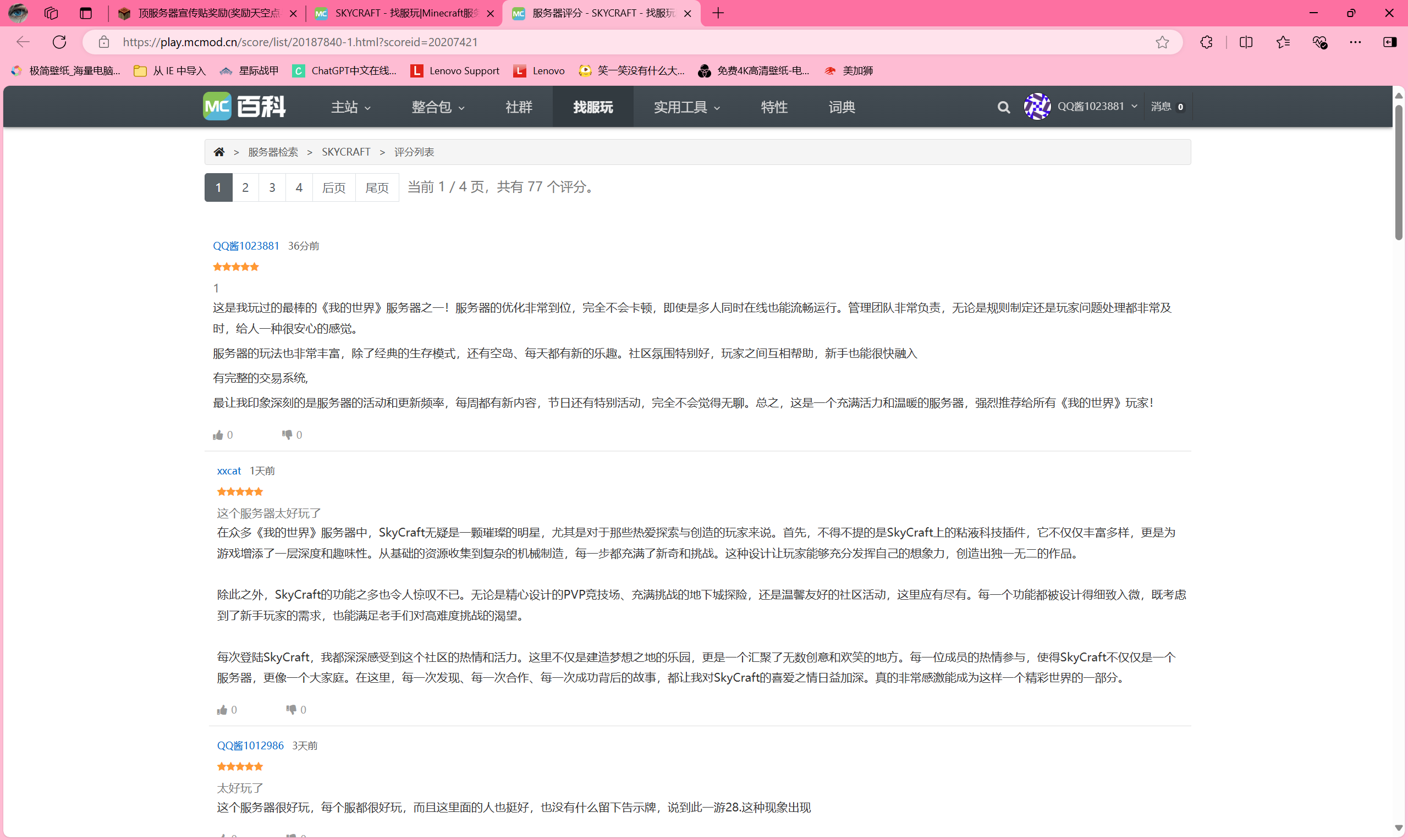1408x840 pixels.
Task: Close the SKYCRAFT - 找服玩 tab
Action: click(490, 14)
